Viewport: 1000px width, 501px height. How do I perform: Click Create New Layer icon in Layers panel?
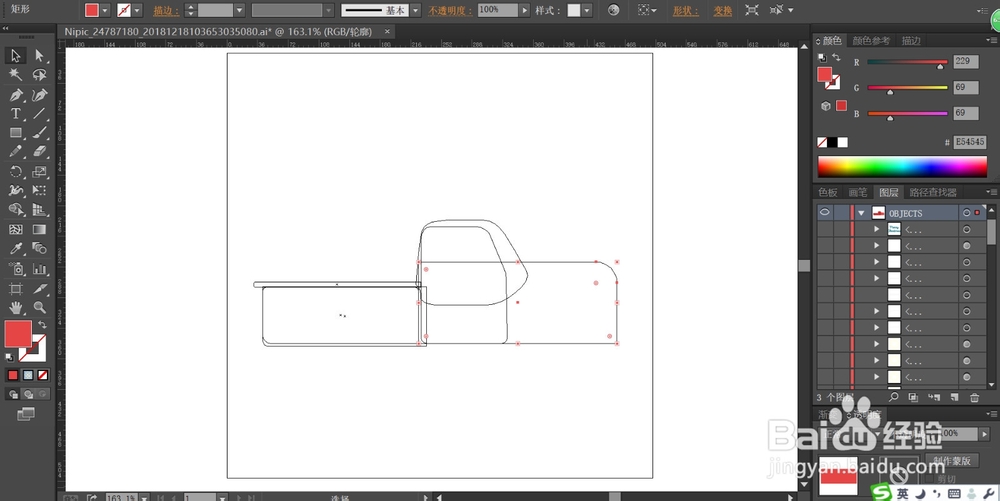pos(954,398)
